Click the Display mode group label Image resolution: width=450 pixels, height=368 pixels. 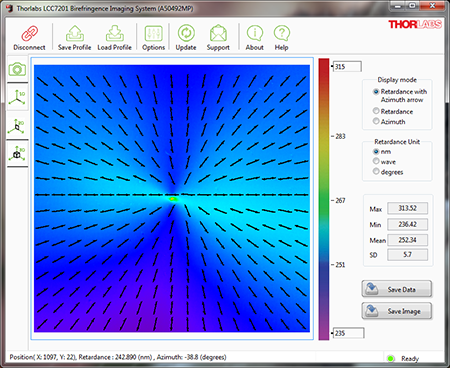tap(397, 80)
